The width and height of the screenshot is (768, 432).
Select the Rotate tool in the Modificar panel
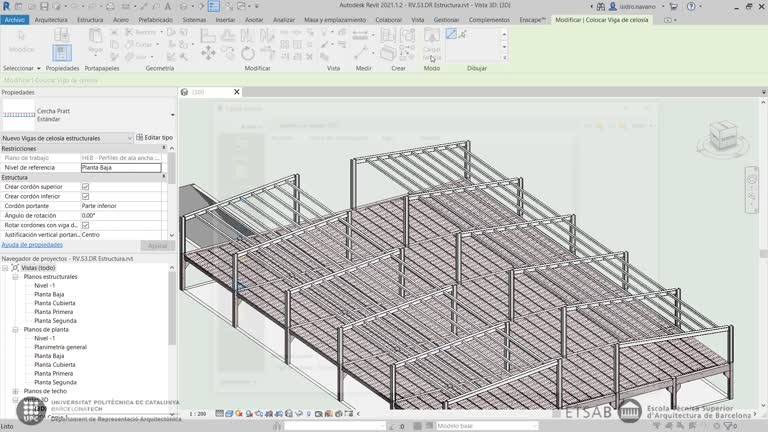(x=248, y=53)
